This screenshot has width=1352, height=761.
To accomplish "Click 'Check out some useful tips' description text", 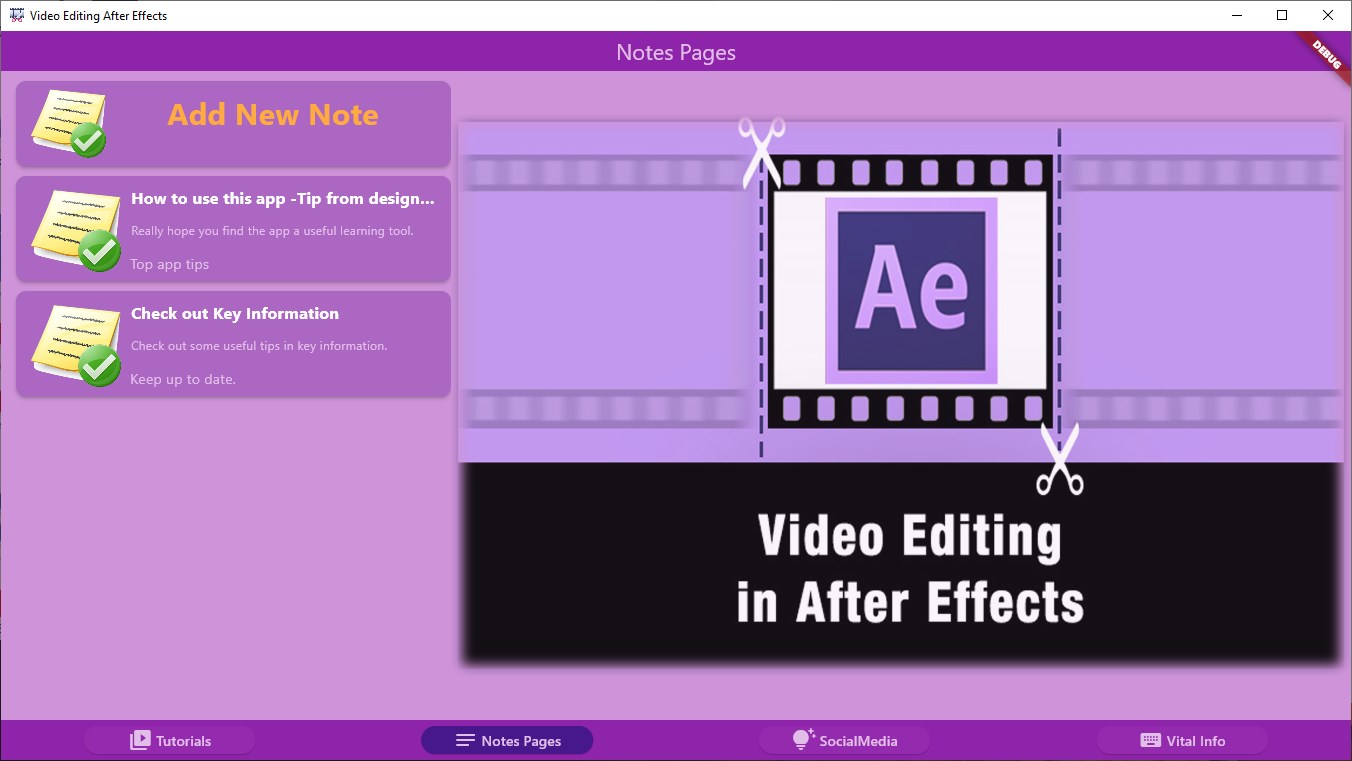I will 259,346.
